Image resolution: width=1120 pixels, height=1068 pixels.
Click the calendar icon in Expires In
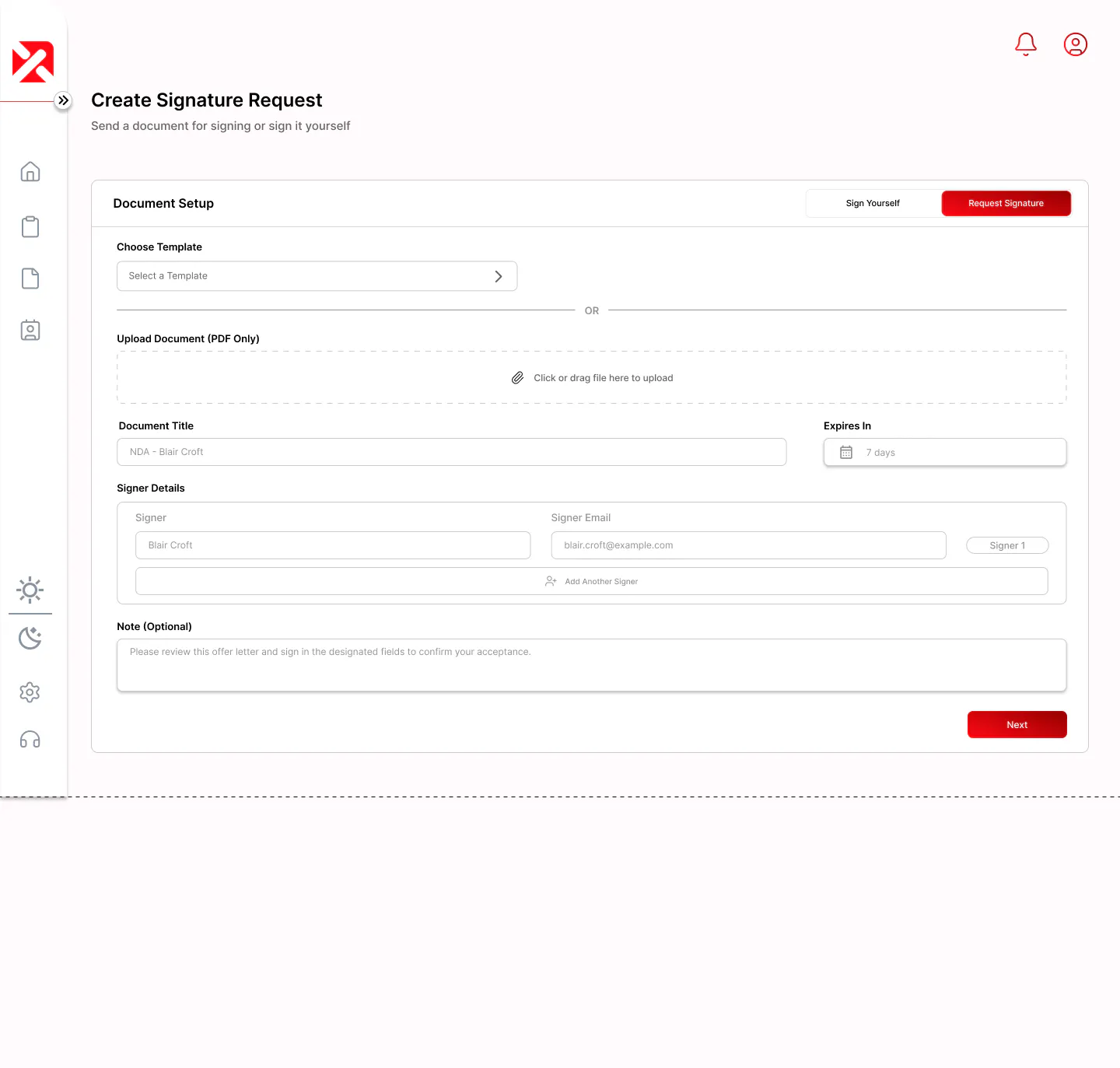(846, 452)
